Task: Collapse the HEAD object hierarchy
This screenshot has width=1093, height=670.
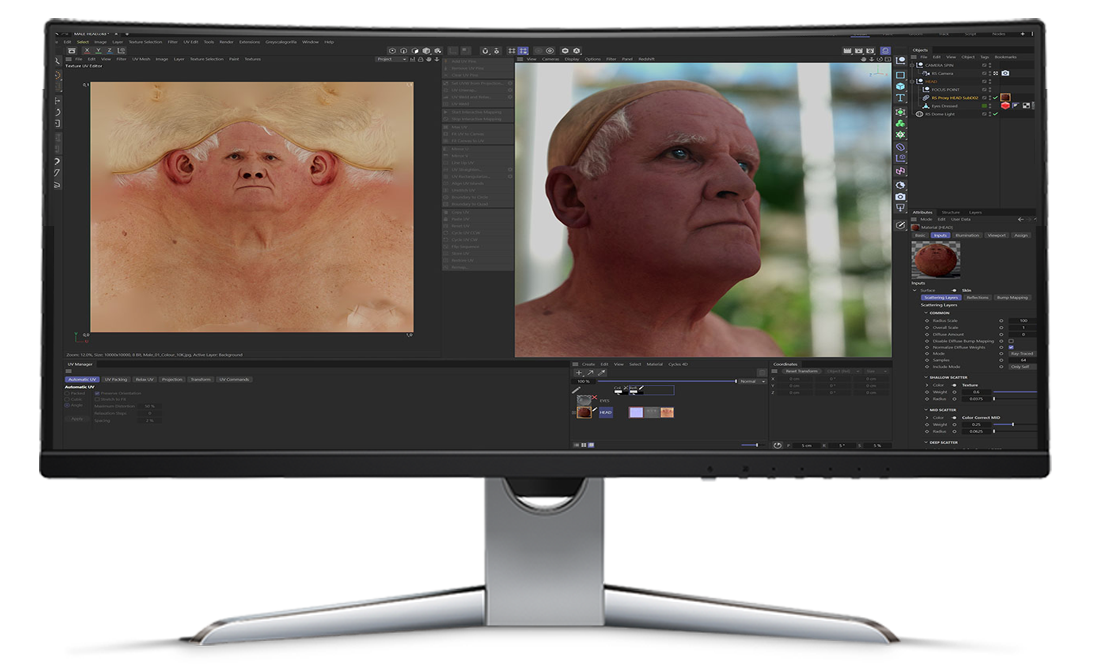Action: [x=912, y=82]
